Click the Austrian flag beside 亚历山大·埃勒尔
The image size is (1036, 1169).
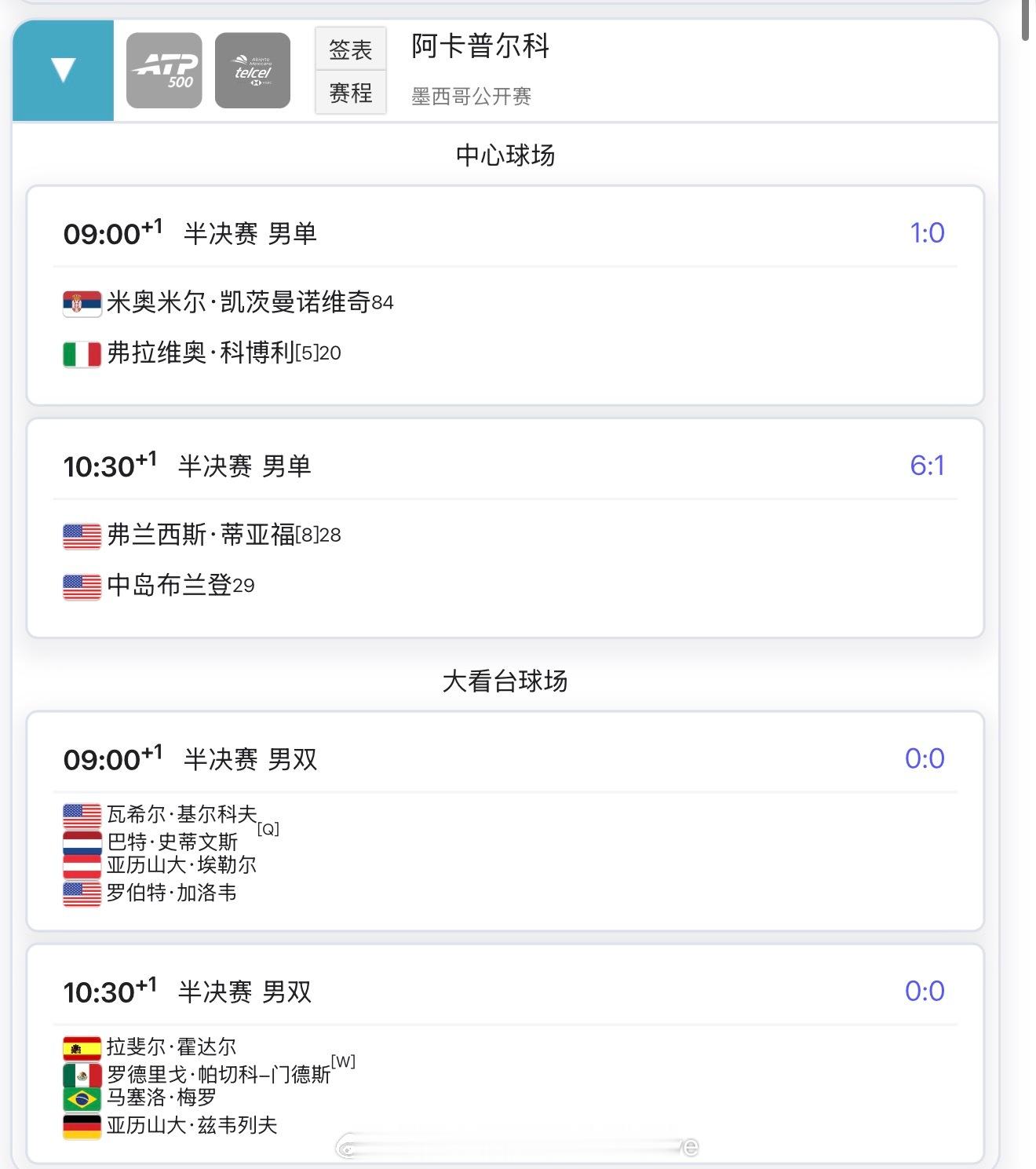coord(82,866)
